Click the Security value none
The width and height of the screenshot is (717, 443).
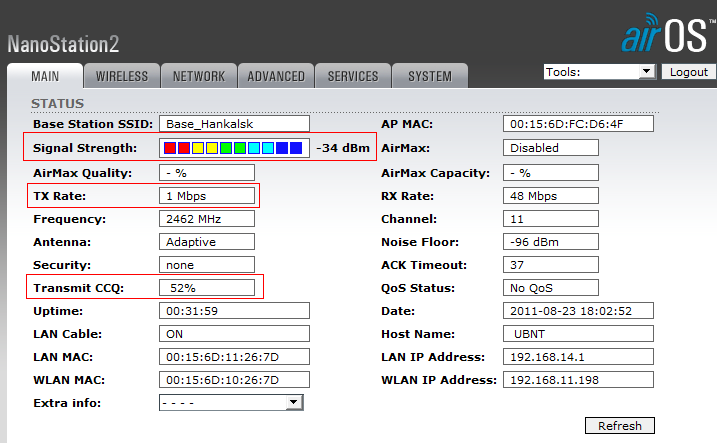(207, 265)
